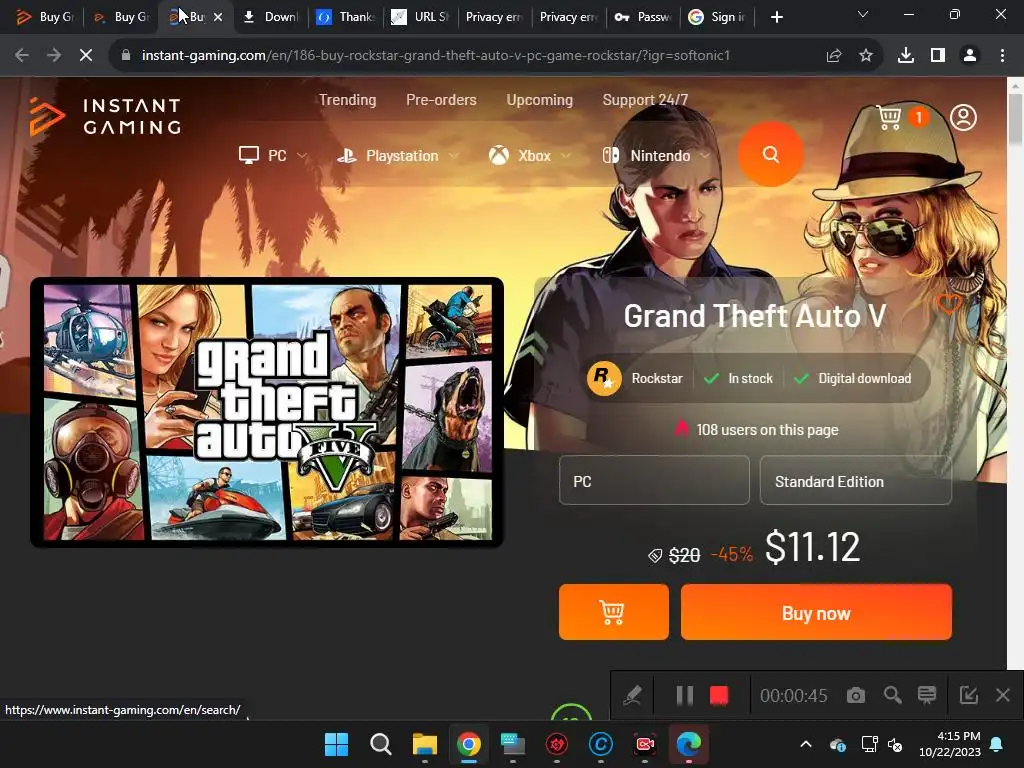
Task: Expand the Xbox platform menu
Action: pyautogui.click(x=530, y=155)
